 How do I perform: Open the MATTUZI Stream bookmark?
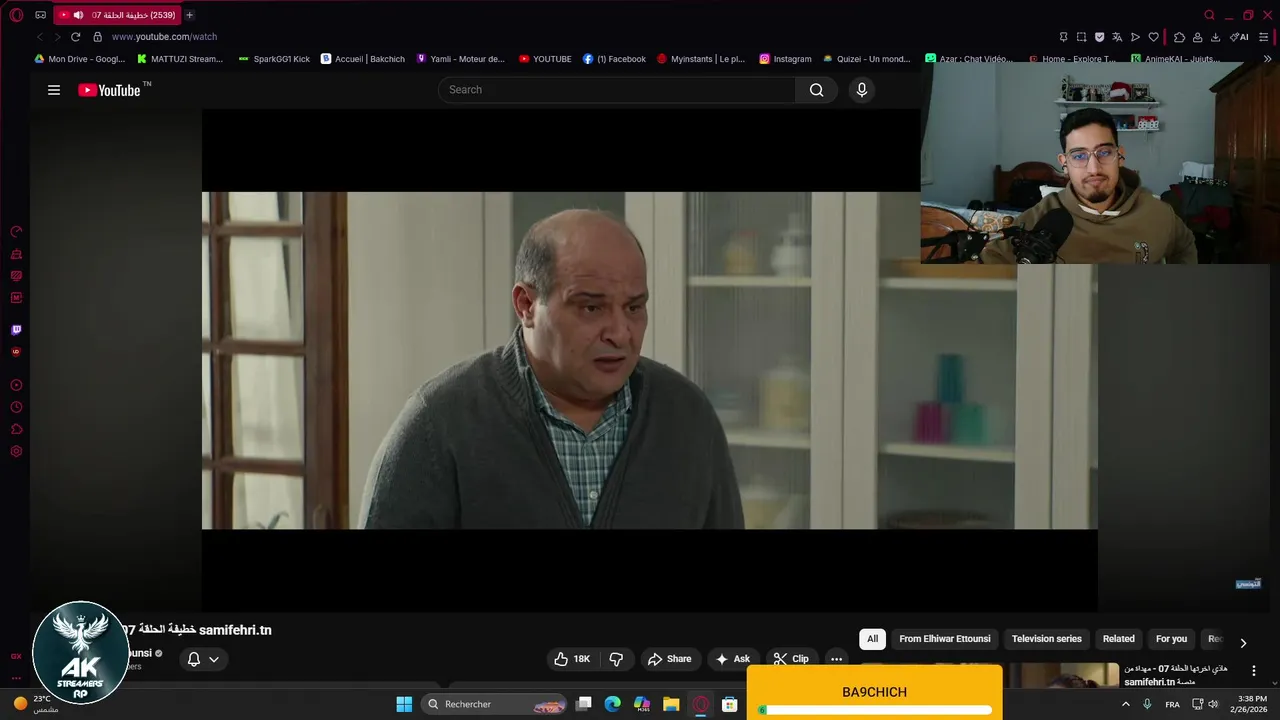coord(180,59)
